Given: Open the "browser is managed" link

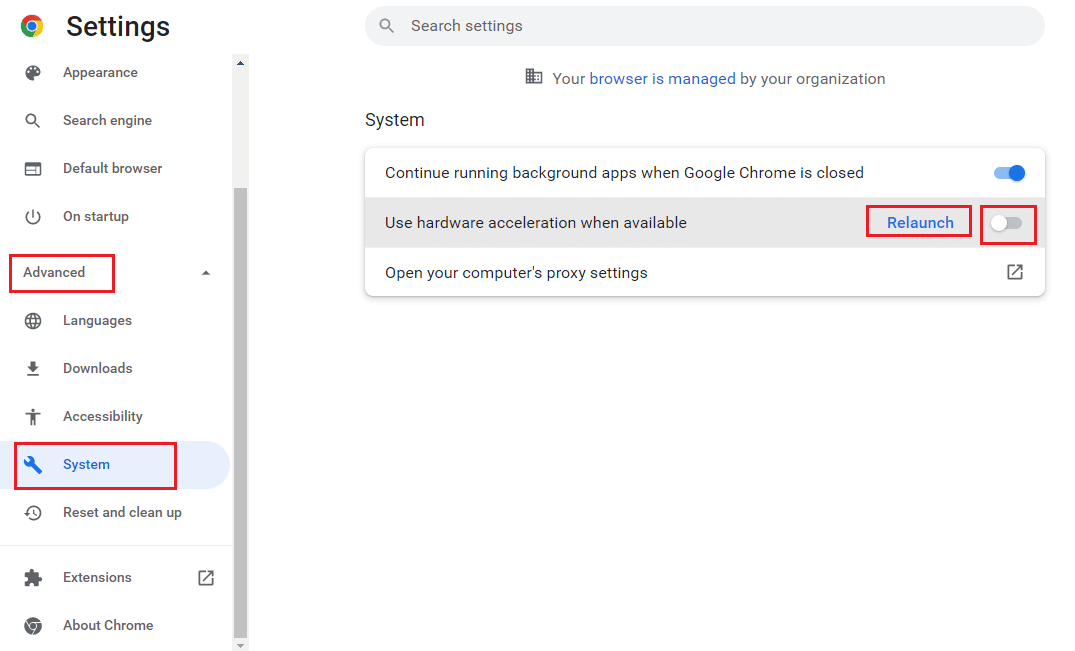Looking at the screenshot, I should (x=662, y=79).
